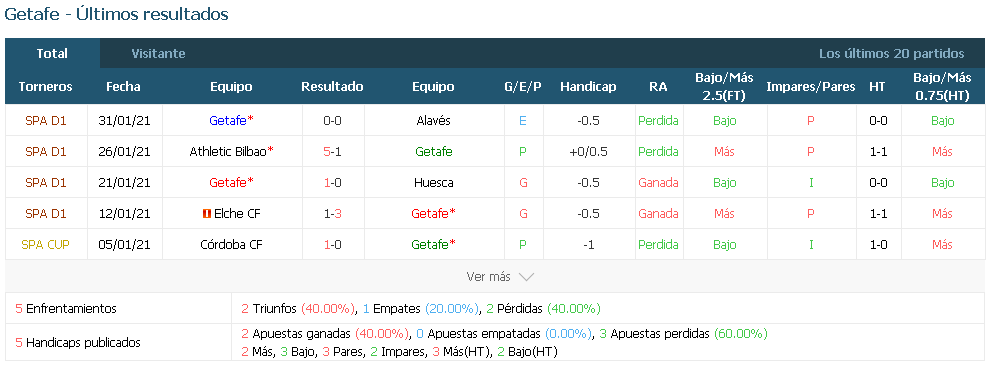
Task: Select the Total tab
Action: click(52, 54)
